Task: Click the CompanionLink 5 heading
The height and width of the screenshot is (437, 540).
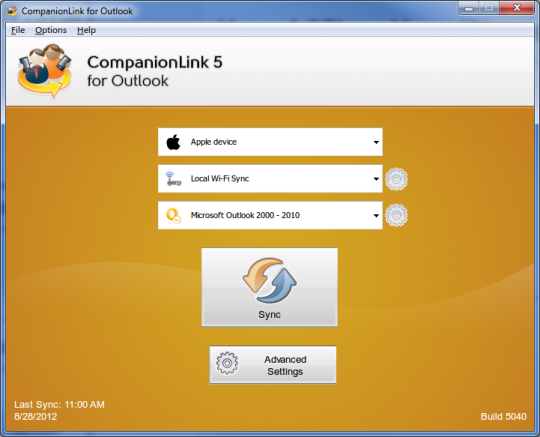Action: click(x=155, y=62)
